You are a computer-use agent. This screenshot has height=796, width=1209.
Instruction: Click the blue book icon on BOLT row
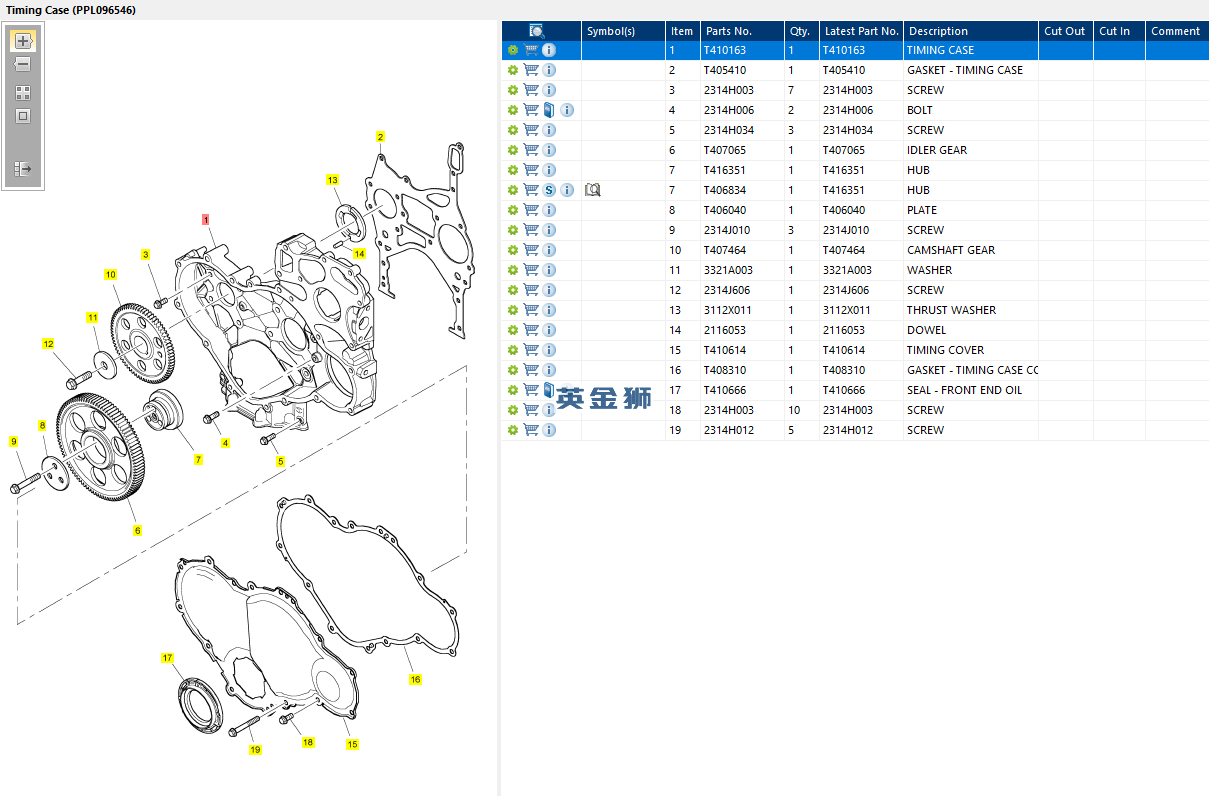coord(549,110)
